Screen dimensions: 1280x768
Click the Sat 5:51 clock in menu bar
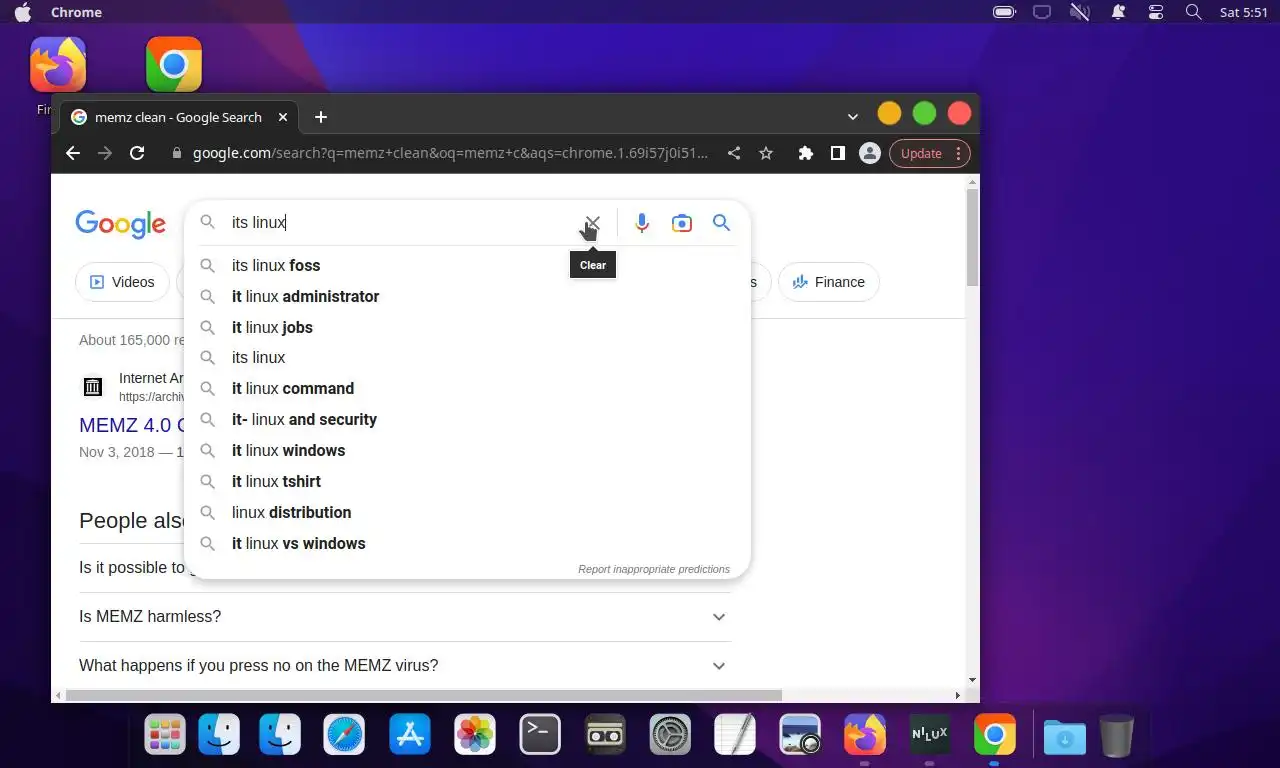pyautogui.click(x=1244, y=12)
